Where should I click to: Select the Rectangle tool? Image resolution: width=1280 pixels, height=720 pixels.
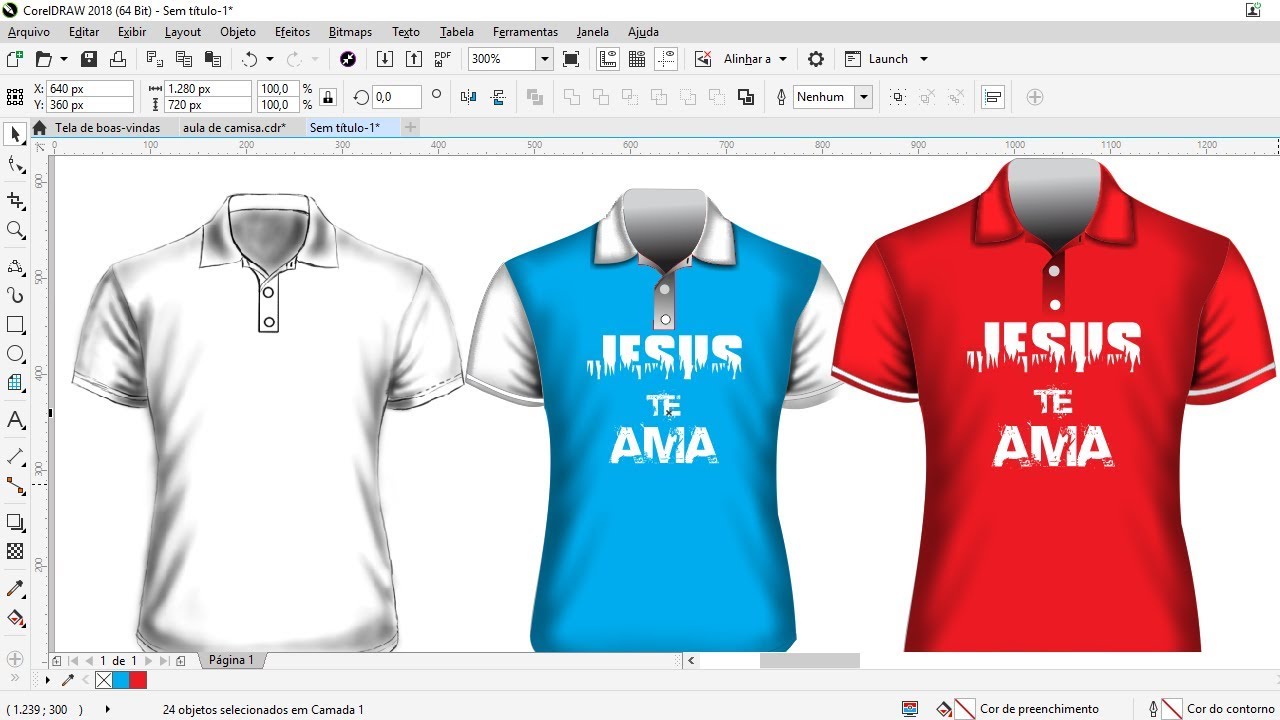coord(15,325)
